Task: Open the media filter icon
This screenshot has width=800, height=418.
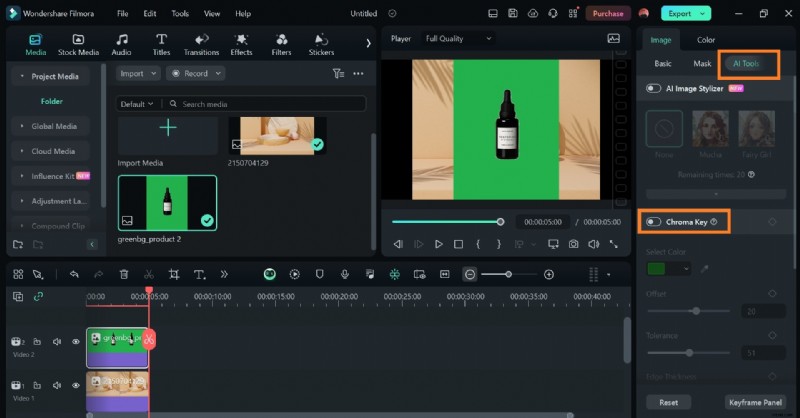Action: pos(338,73)
